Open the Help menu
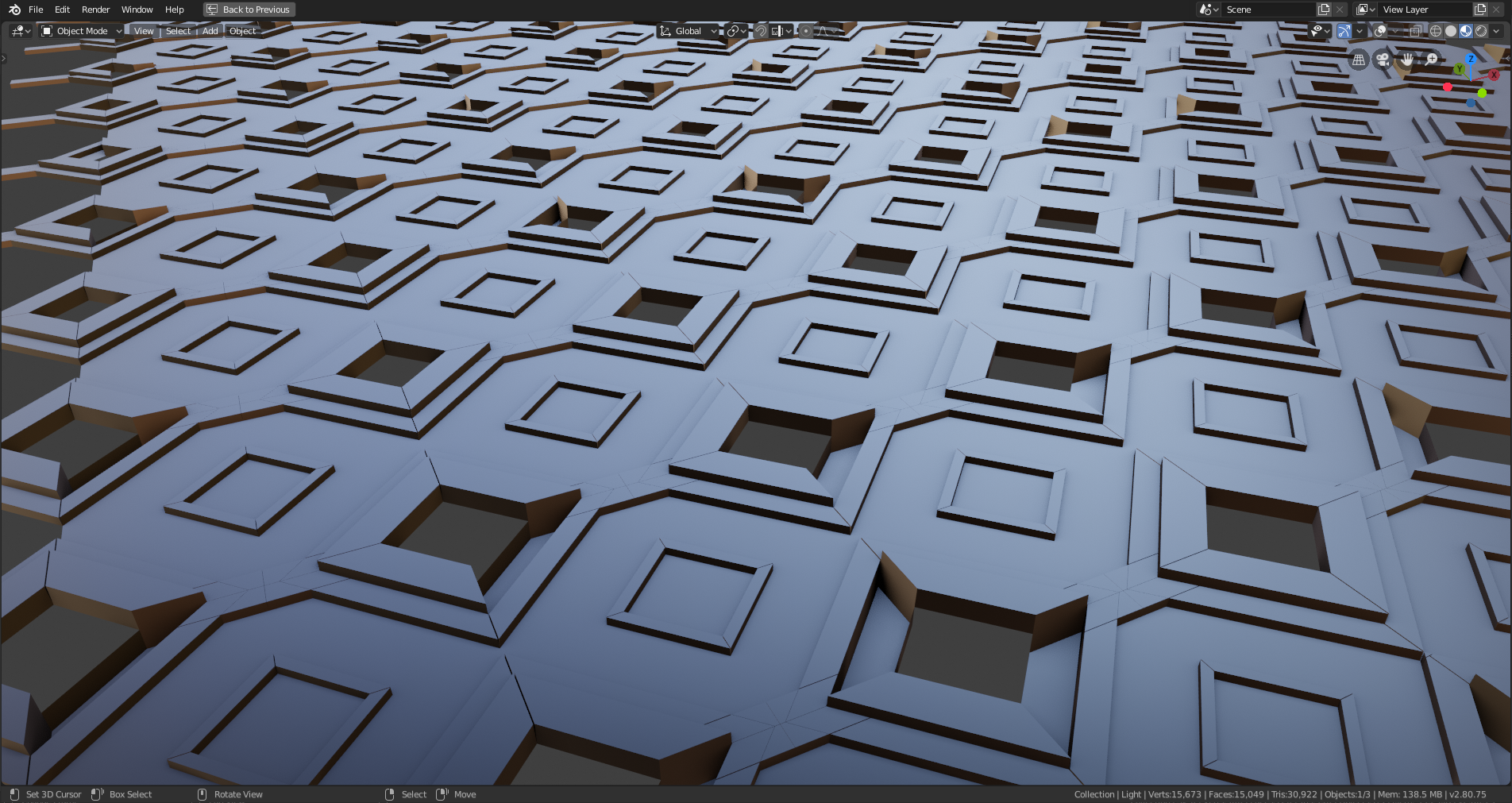Viewport: 1512px width, 803px height. tap(175, 10)
